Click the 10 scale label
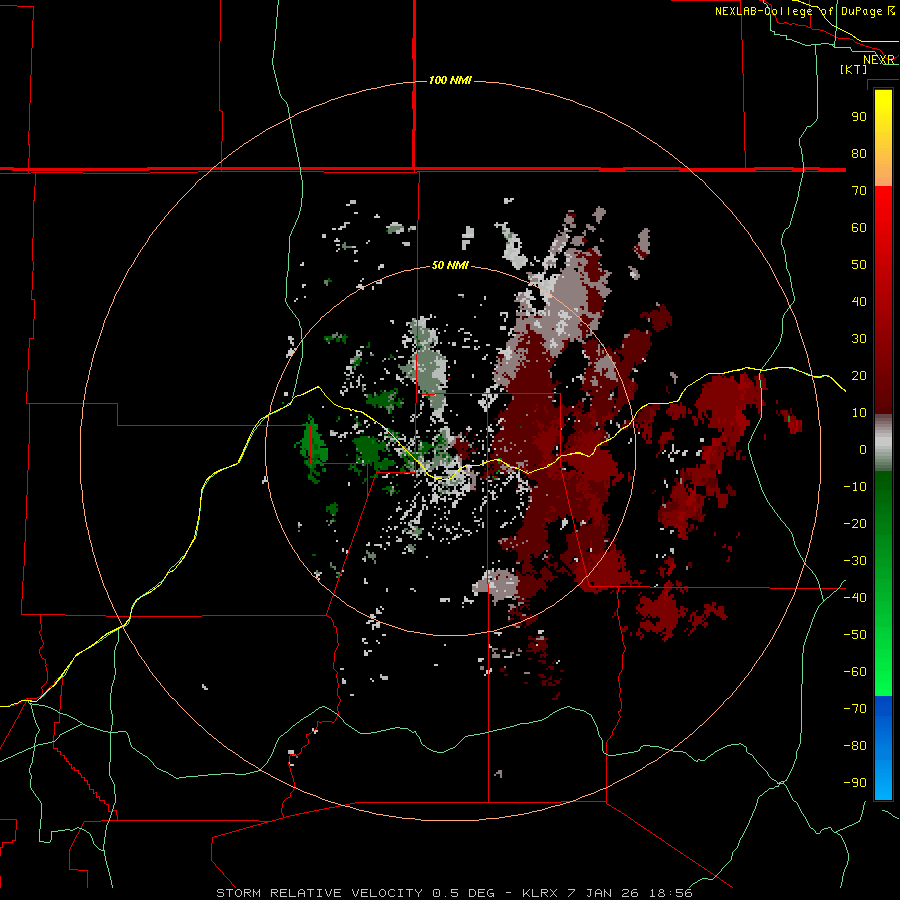The height and width of the screenshot is (900, 900). (x=859, y=413)
